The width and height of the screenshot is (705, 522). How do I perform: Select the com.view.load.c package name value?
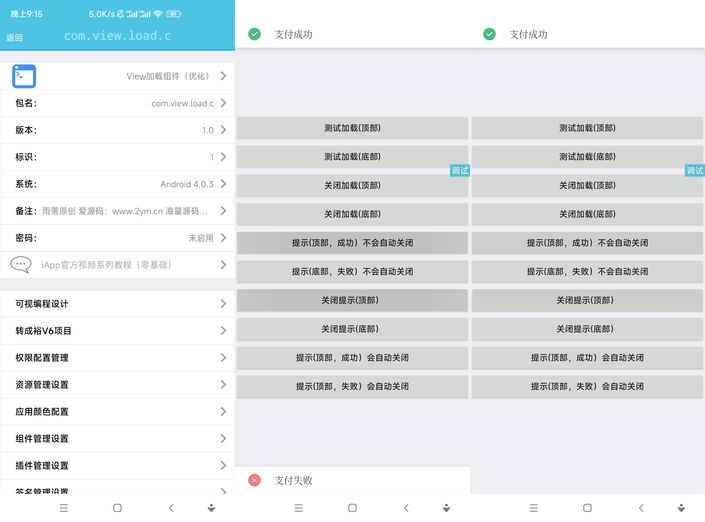point(182,103)
